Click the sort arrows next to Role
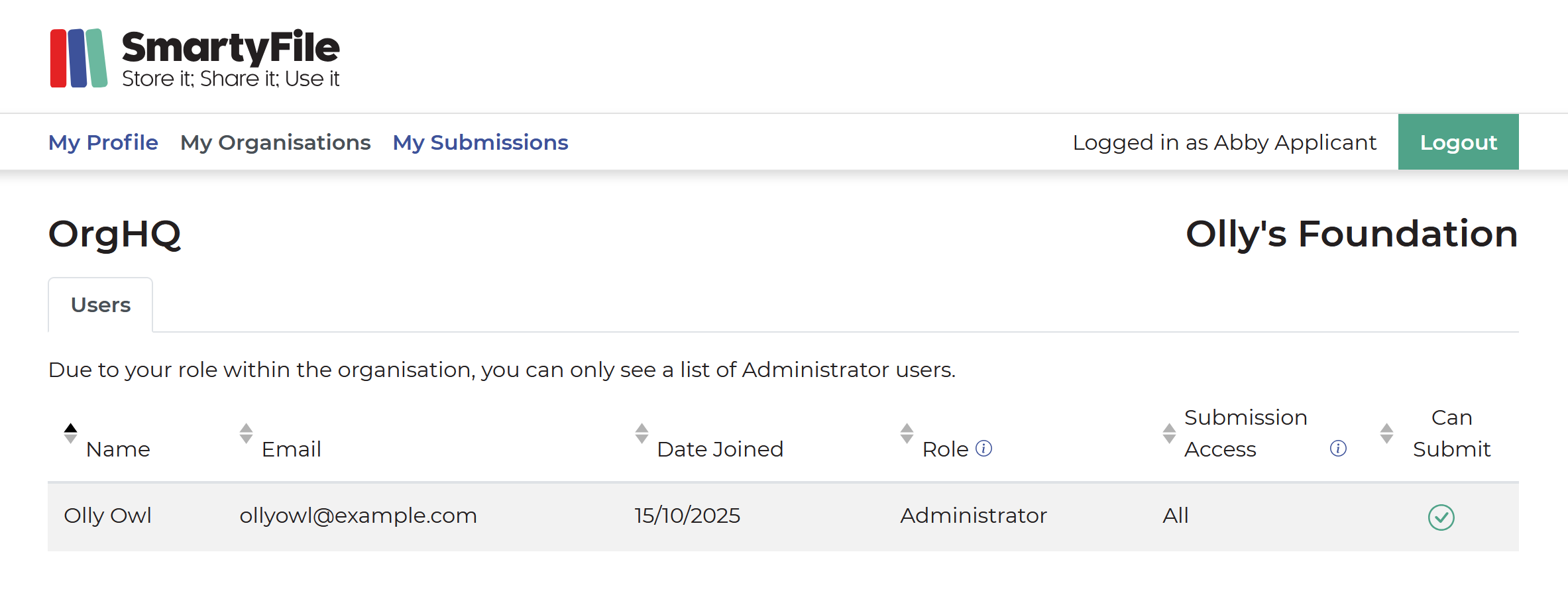 pyautogui.click(x=907, y=433)
